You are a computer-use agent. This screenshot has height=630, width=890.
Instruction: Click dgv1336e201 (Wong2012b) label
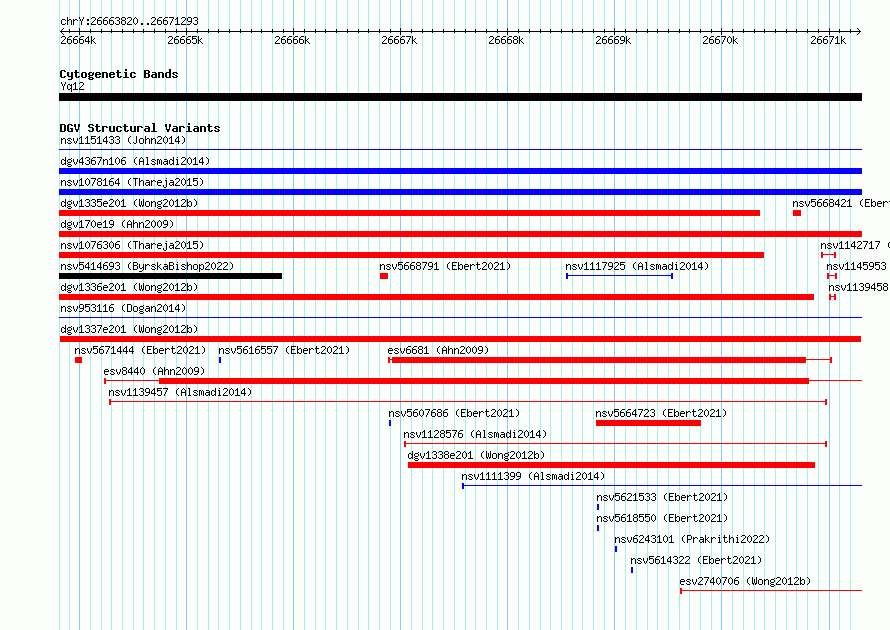(129, 287)
